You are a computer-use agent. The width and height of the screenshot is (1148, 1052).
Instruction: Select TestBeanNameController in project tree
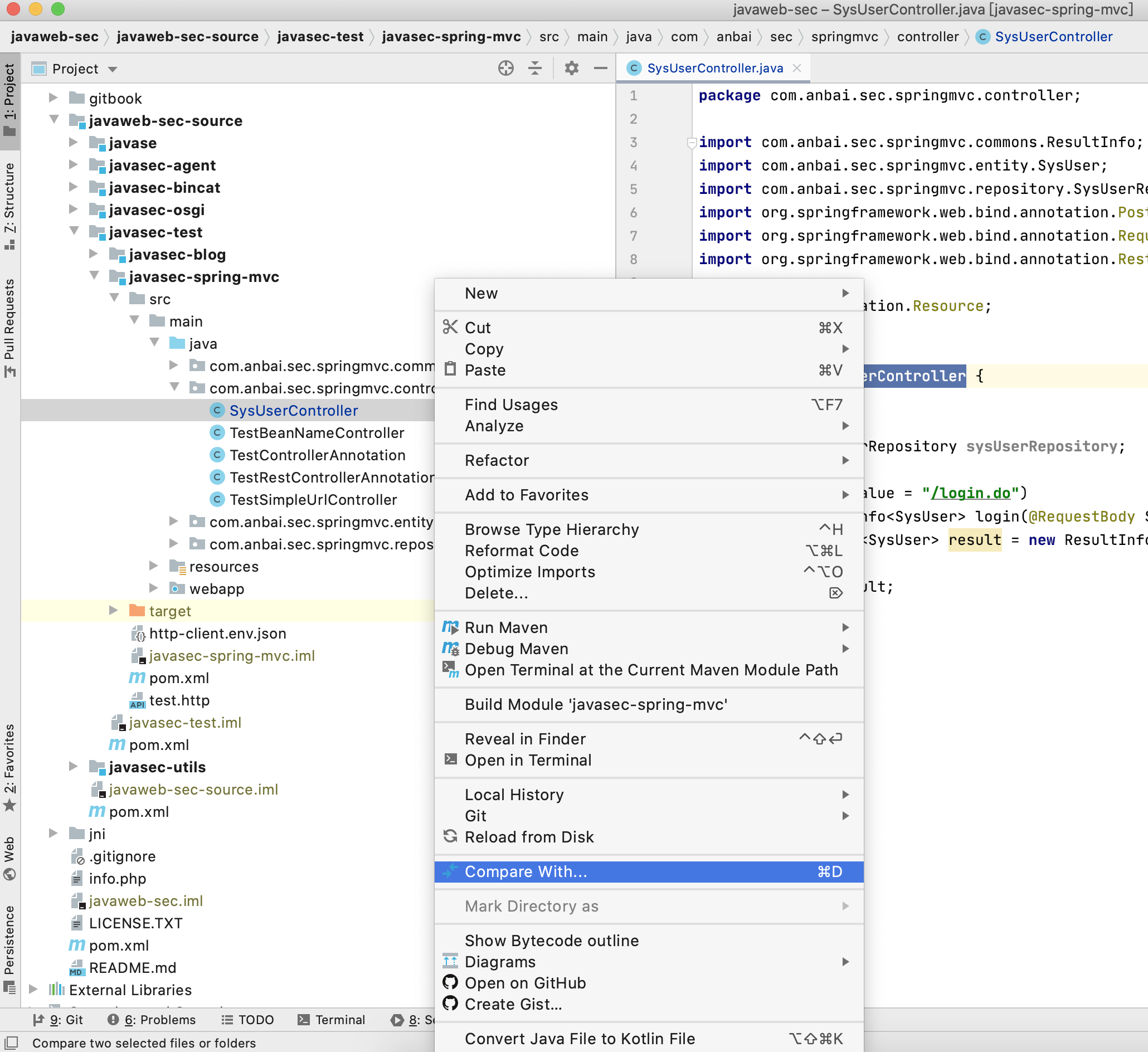316,432
